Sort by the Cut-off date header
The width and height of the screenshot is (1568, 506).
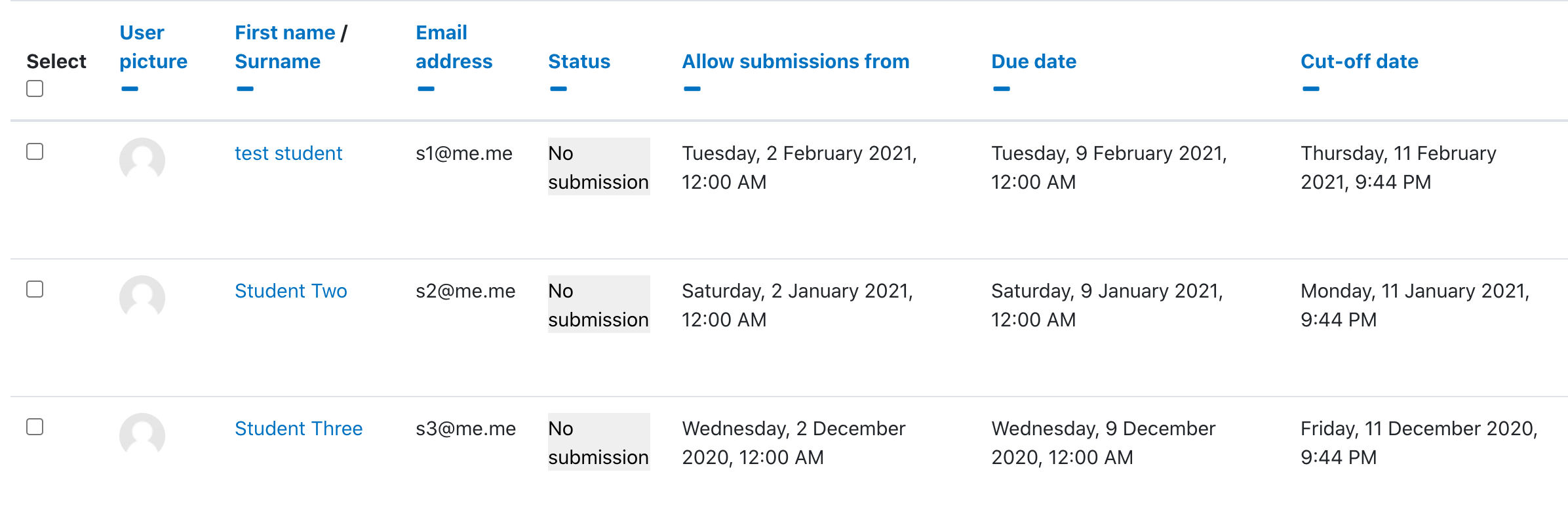pyautogui.click(x=1360, y=62)
